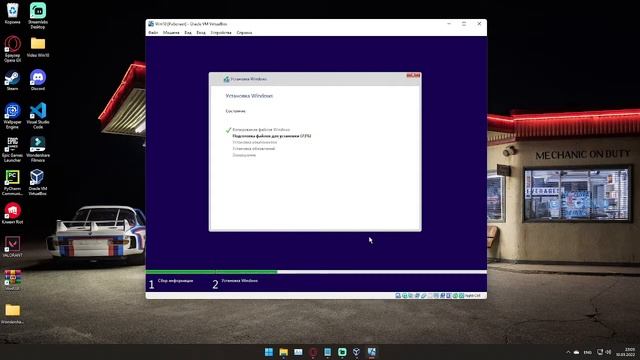Screen dimensions: 640x360
Task: Click step 1 'Сбор информации' label
Action: click(176, 281)
